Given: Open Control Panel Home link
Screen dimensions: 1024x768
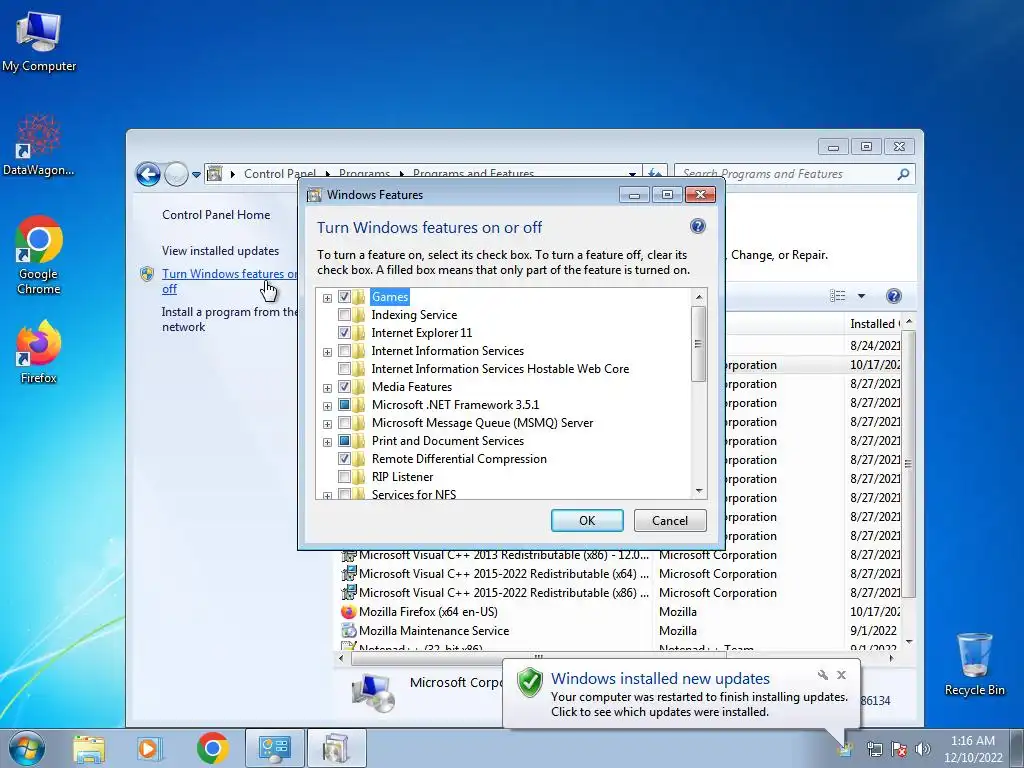Looking at the screenshot, I should tap(216, 215).
